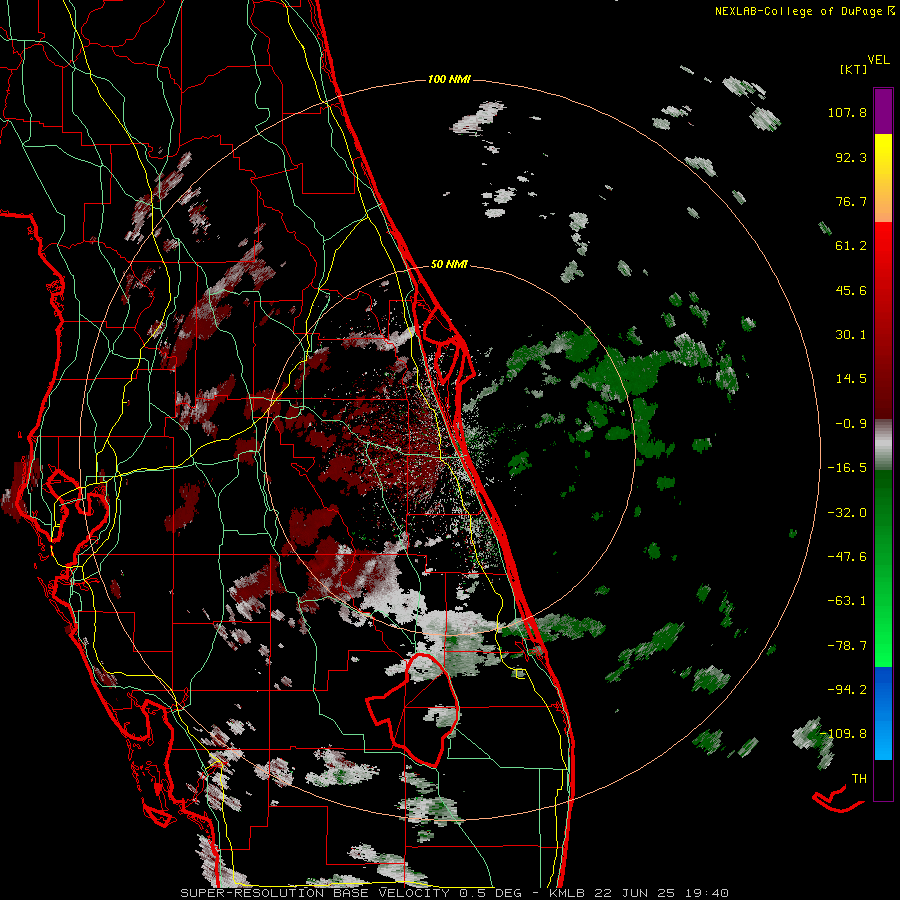Select the 61.2 value on velocity scale
This screenshot has height=900, width=900.
tap(851, 246)
